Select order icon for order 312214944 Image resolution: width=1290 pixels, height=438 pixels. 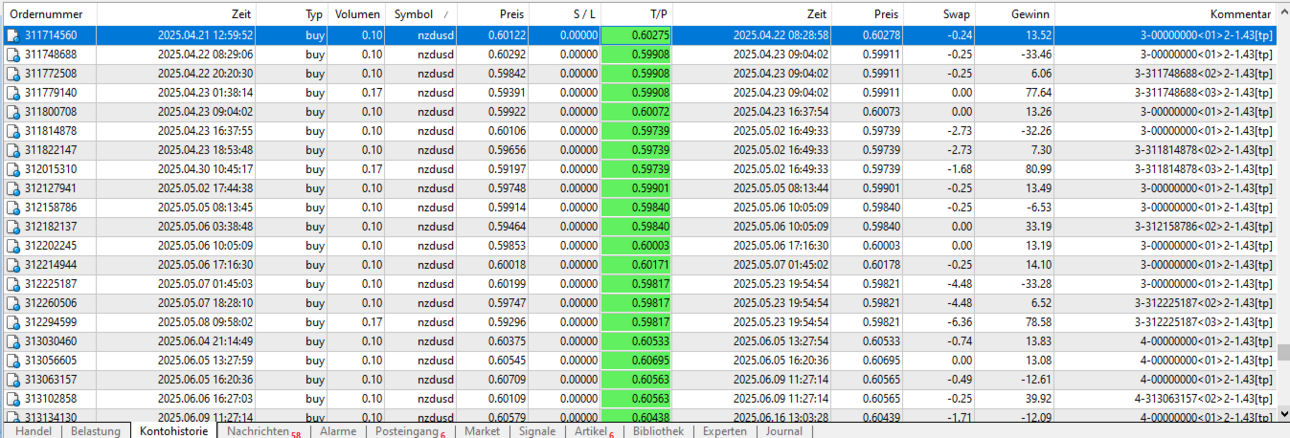click(13, 265)
